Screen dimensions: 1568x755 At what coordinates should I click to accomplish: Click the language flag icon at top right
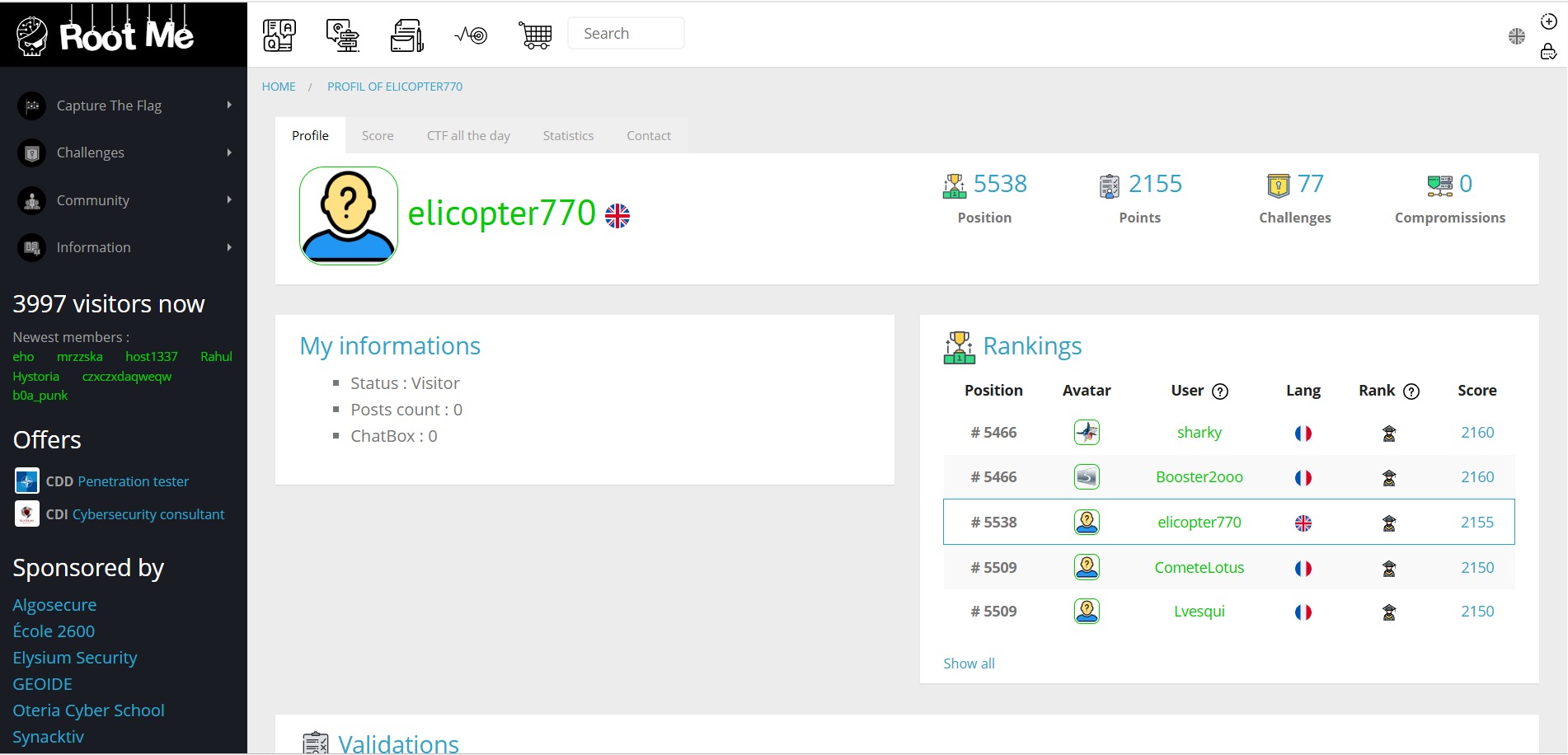pos(1516,36)
